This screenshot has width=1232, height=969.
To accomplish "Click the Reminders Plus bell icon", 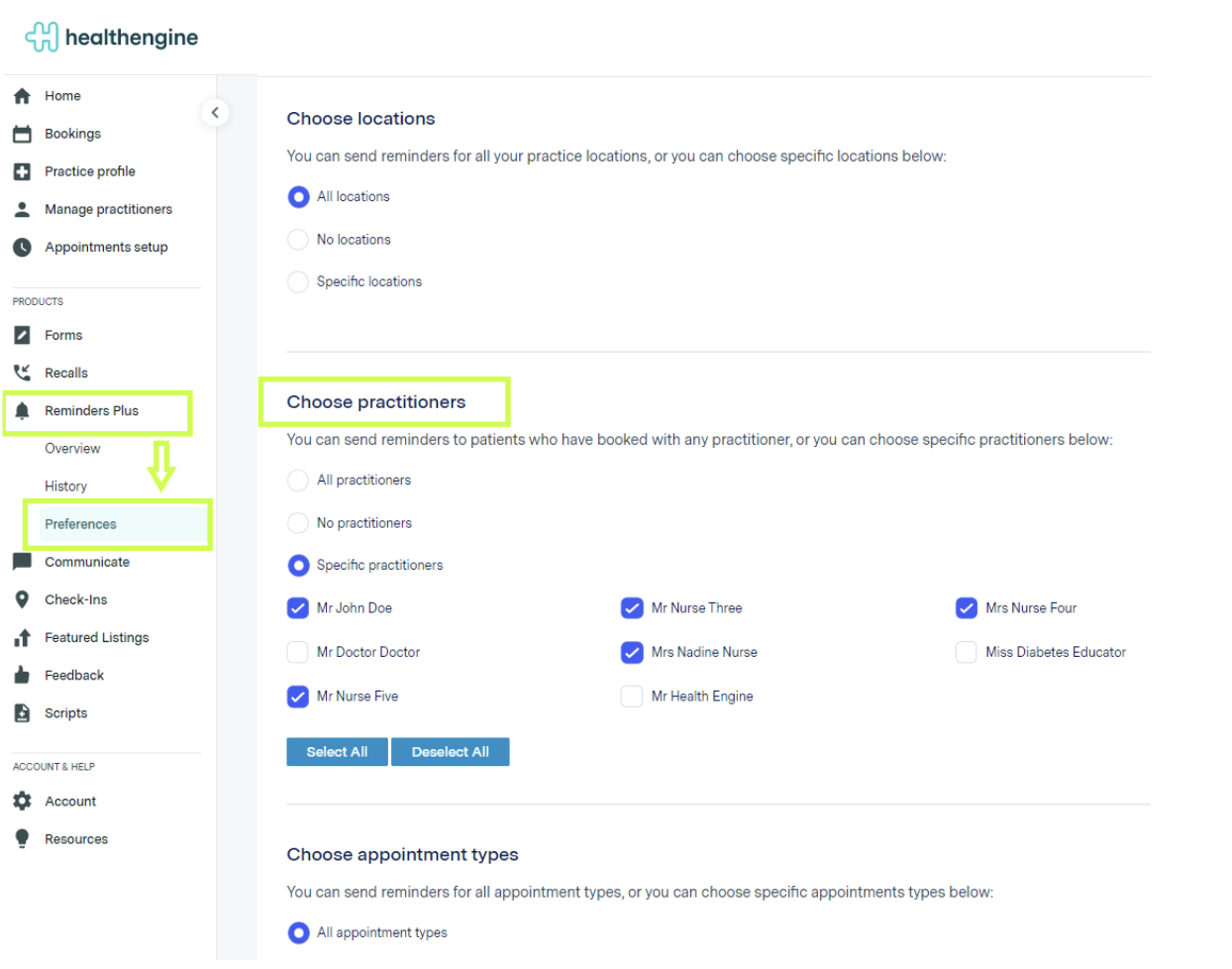I will pos(22,411).
